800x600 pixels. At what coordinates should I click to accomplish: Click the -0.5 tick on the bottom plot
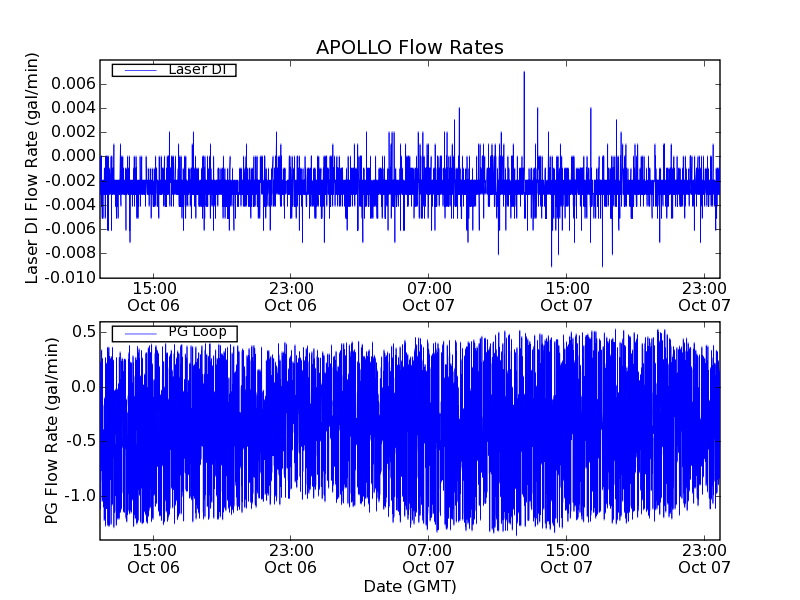pos(80,441)
